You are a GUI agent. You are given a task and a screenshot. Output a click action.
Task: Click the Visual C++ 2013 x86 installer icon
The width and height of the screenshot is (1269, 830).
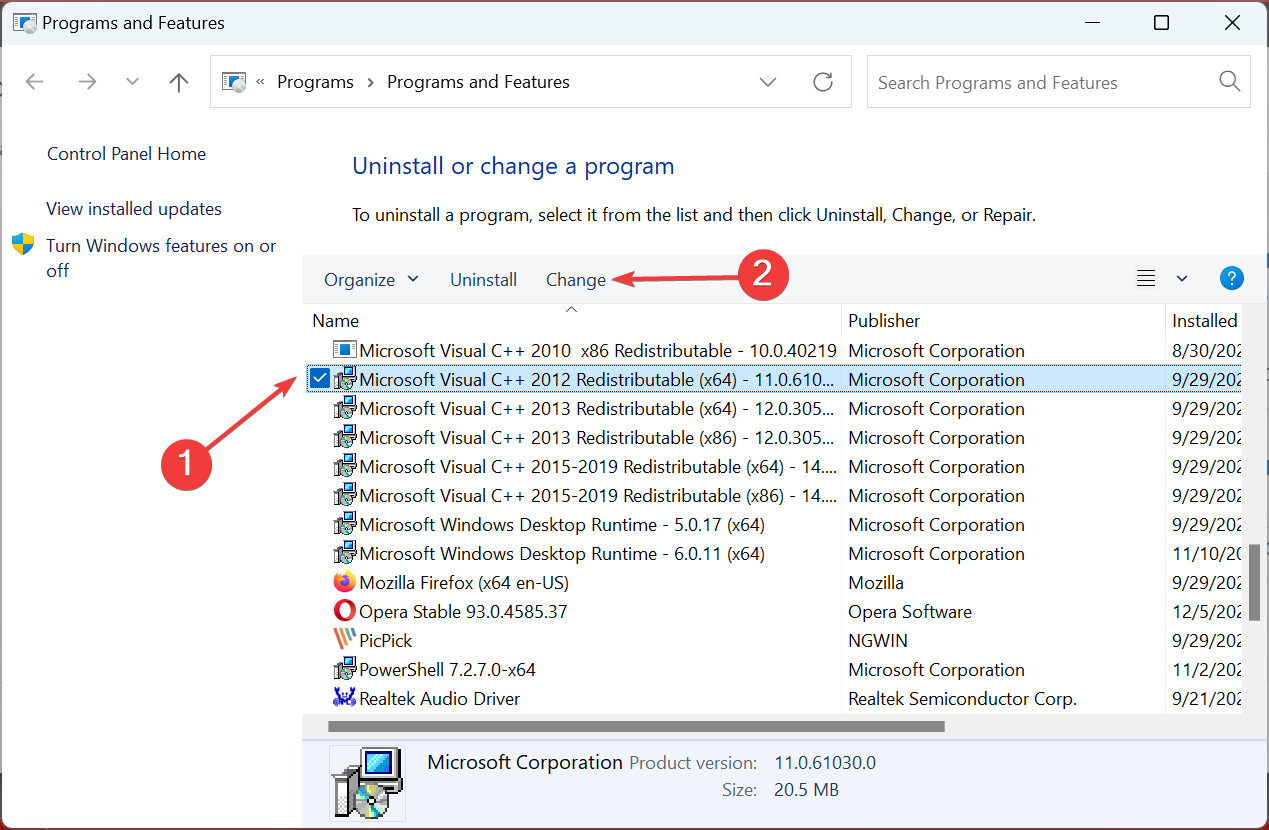click(344, 437)
